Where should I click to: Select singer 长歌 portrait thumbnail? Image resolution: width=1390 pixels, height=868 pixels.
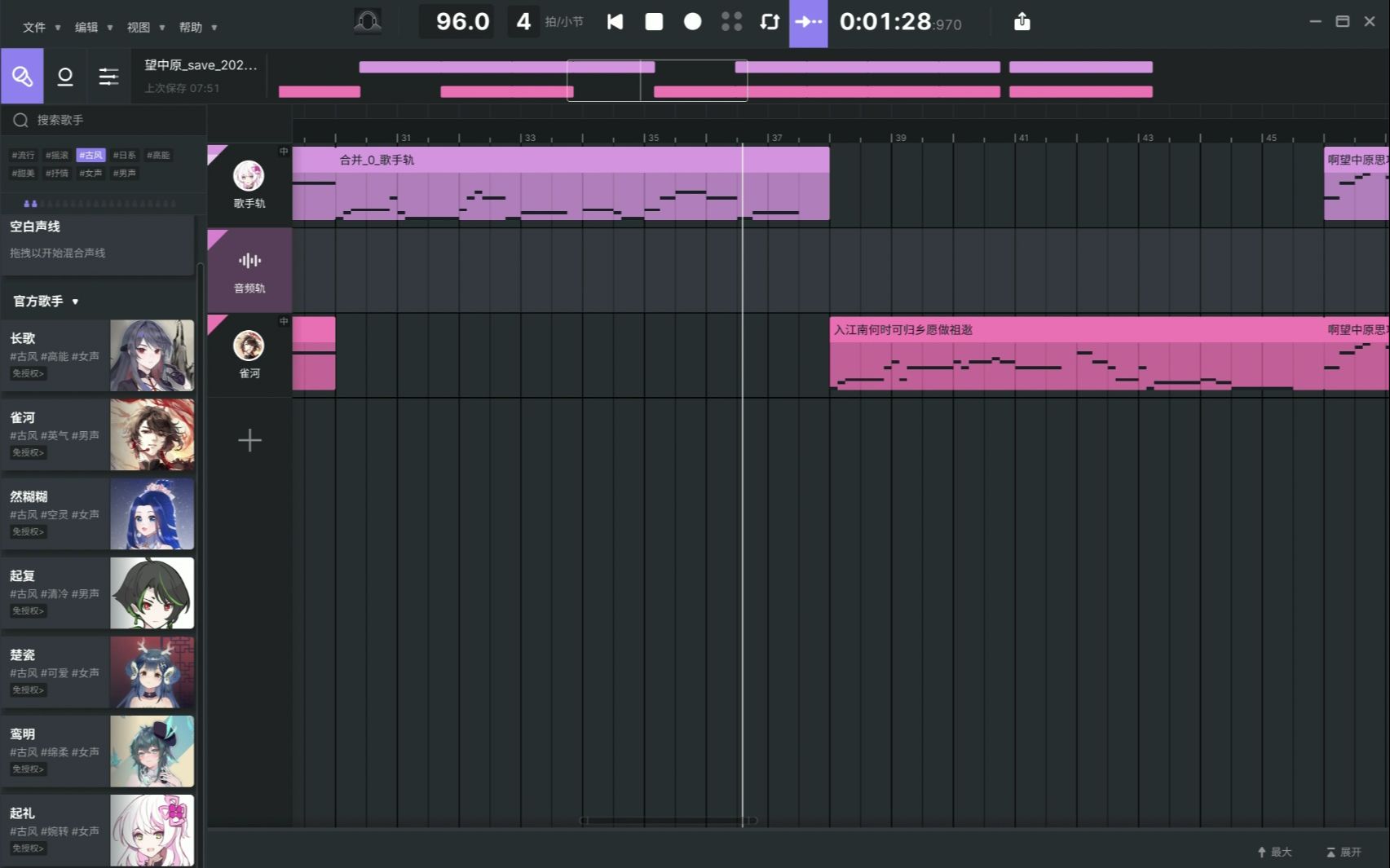pyautogui.click(x=152, y=355)
